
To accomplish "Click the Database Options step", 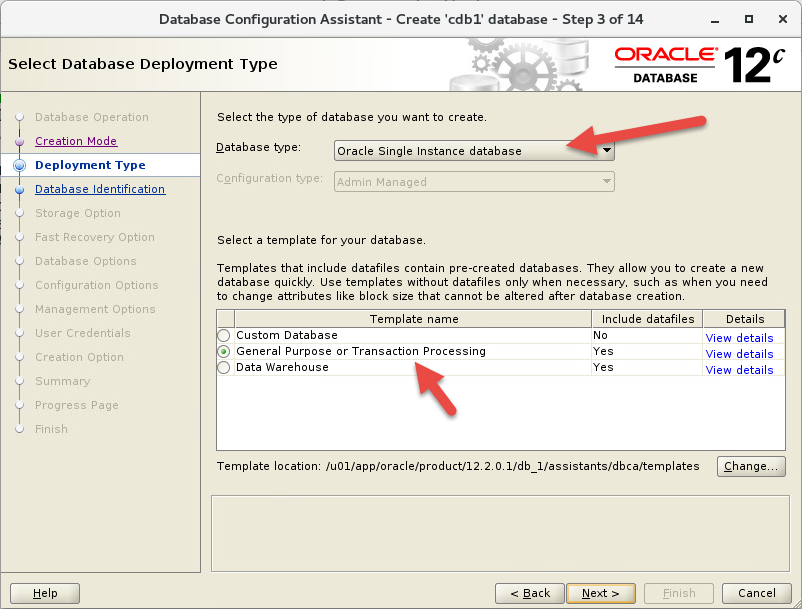I will coord(85,261).
